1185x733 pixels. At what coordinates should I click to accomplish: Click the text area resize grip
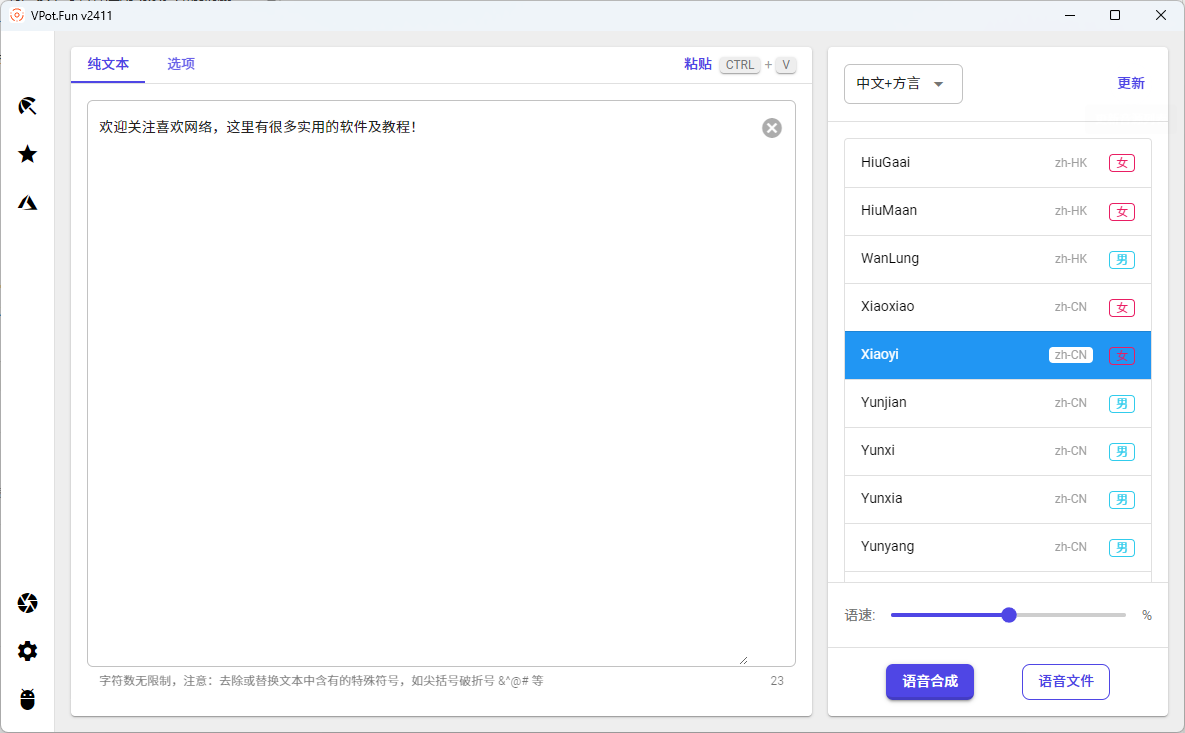click(x=744, y=660)
